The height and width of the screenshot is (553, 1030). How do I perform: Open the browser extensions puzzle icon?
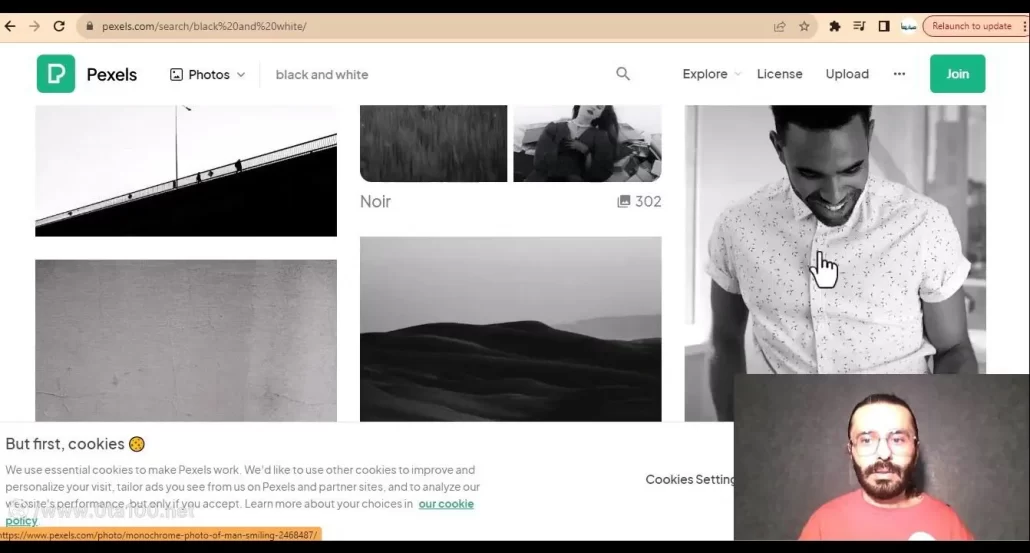[835, 27]
